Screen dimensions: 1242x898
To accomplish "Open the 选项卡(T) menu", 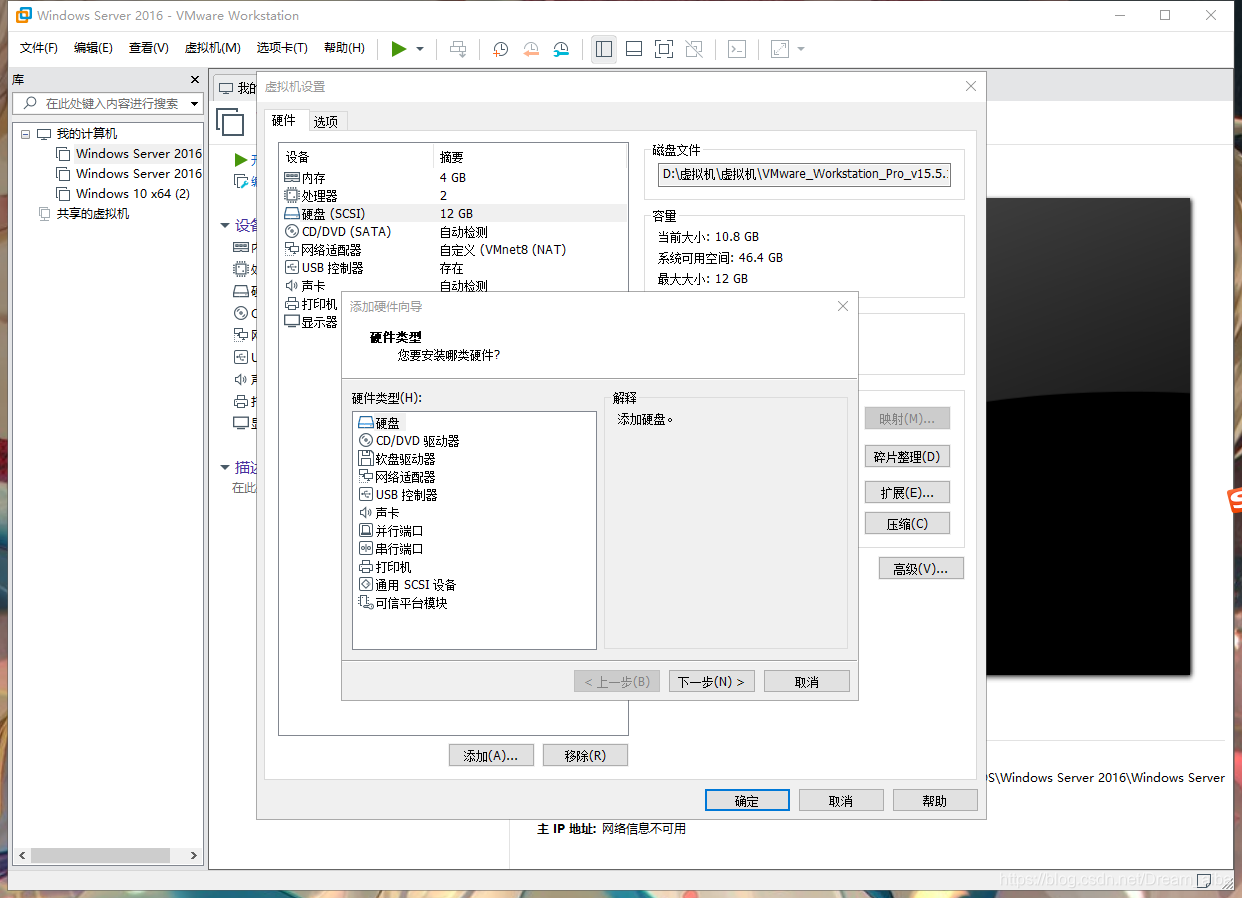I will 282,48.
